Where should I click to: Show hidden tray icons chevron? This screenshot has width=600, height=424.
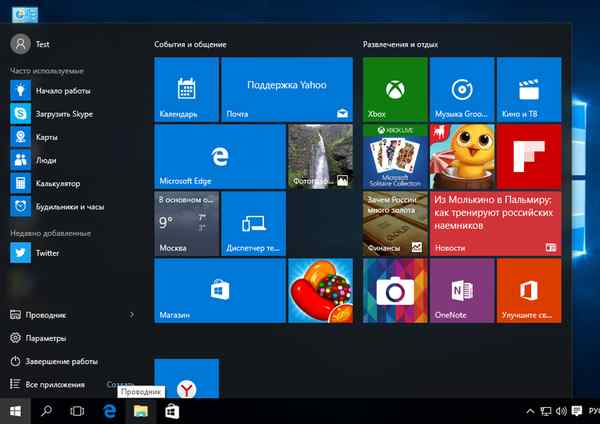pyautogui.click(x=530, y=411)
